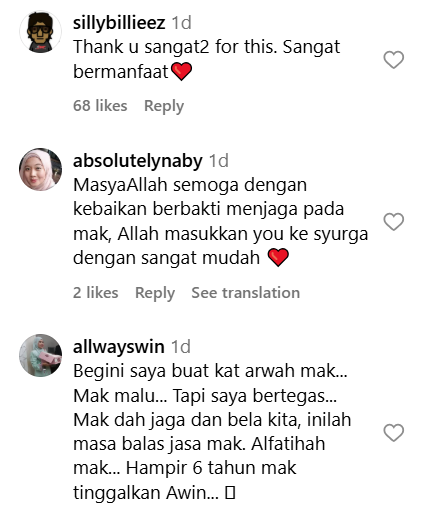Visit the sillybillieez username link
This screenshot has height=507, width=421.
coord(119,23)
